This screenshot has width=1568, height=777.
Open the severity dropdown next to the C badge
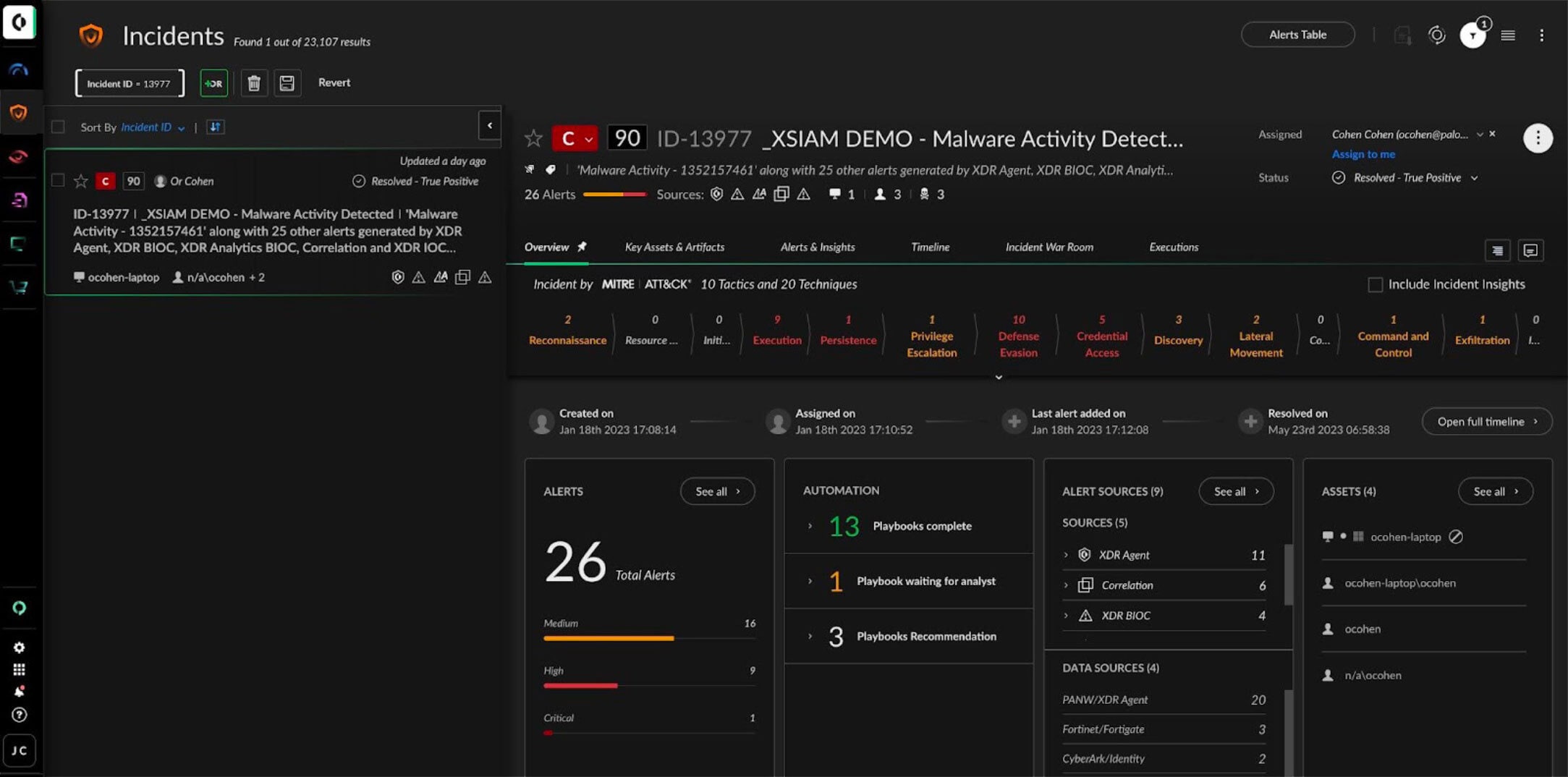pos(588,137)
